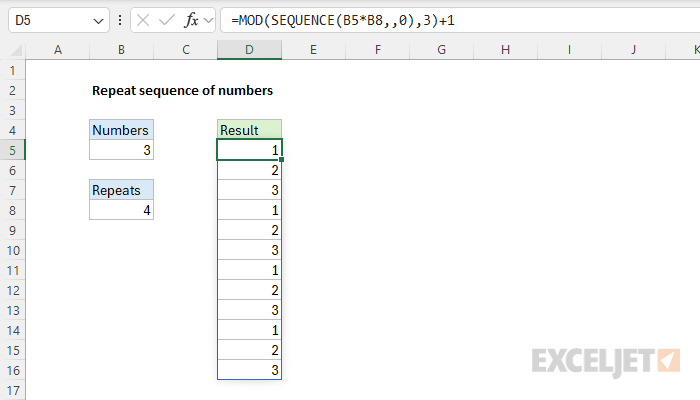Select column F header
700x400 pixels.
[378, 50]
